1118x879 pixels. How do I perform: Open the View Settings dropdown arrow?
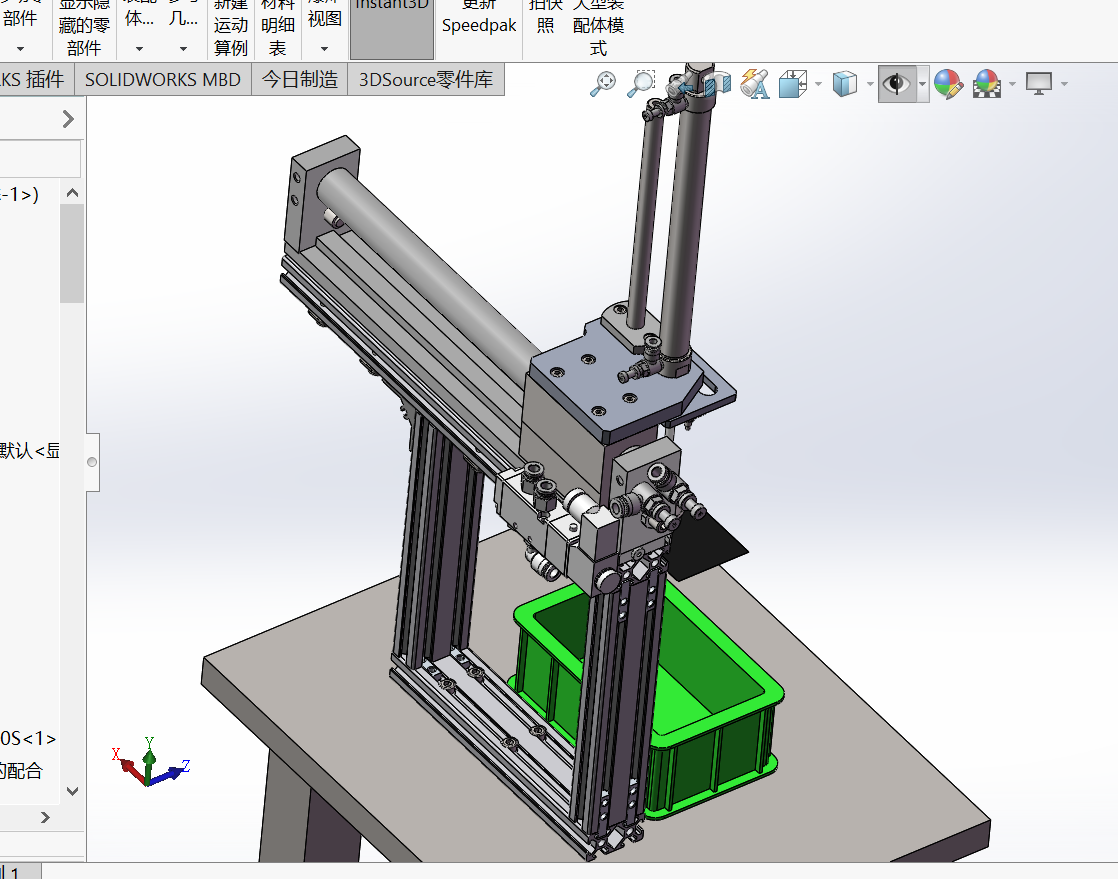coord(1065,84)
